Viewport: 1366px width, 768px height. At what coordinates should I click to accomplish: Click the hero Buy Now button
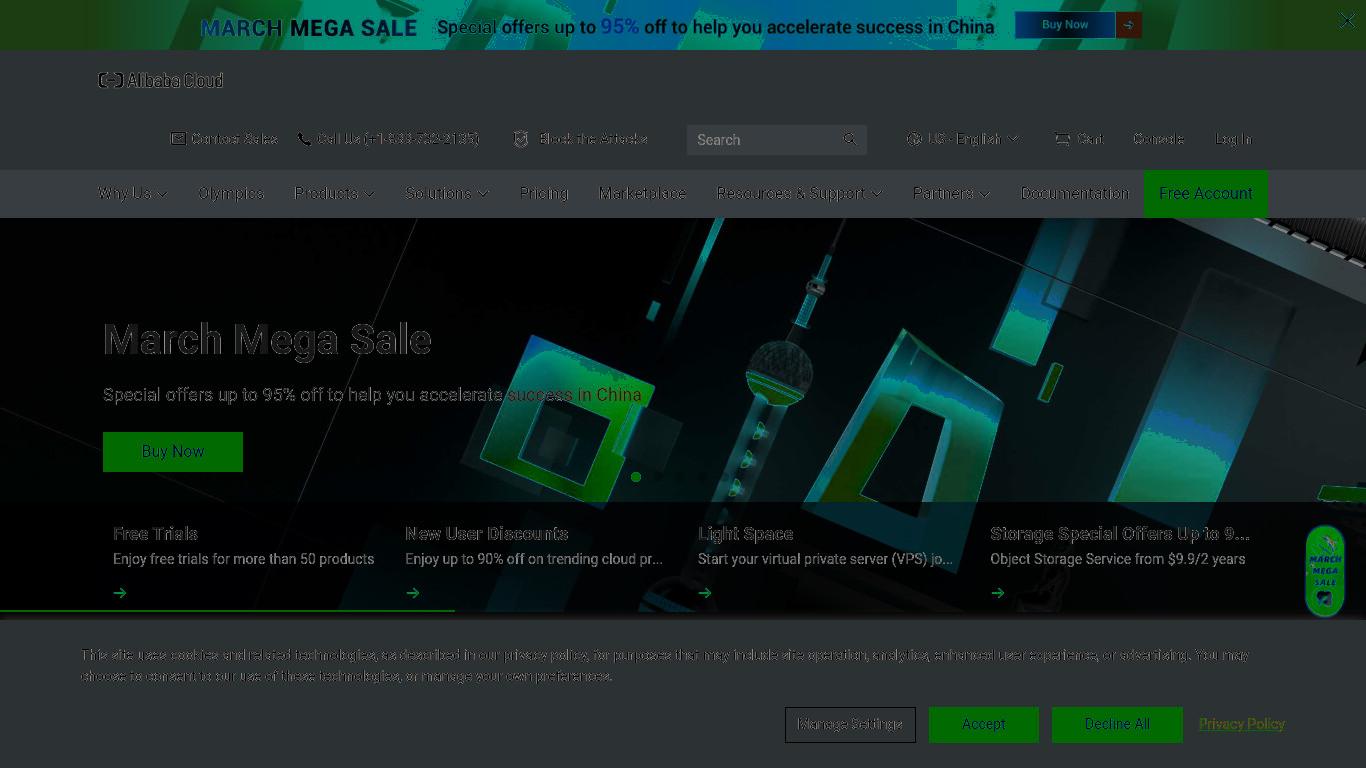click(x=173, y=452)
